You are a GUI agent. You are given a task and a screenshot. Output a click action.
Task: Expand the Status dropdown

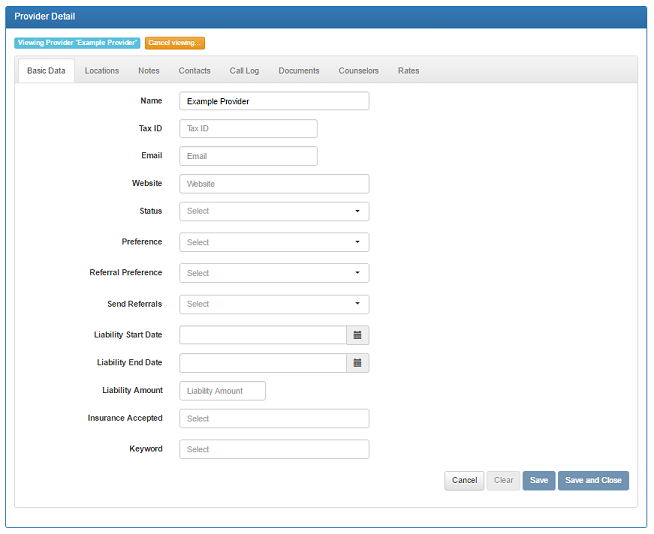pos(274,211)
